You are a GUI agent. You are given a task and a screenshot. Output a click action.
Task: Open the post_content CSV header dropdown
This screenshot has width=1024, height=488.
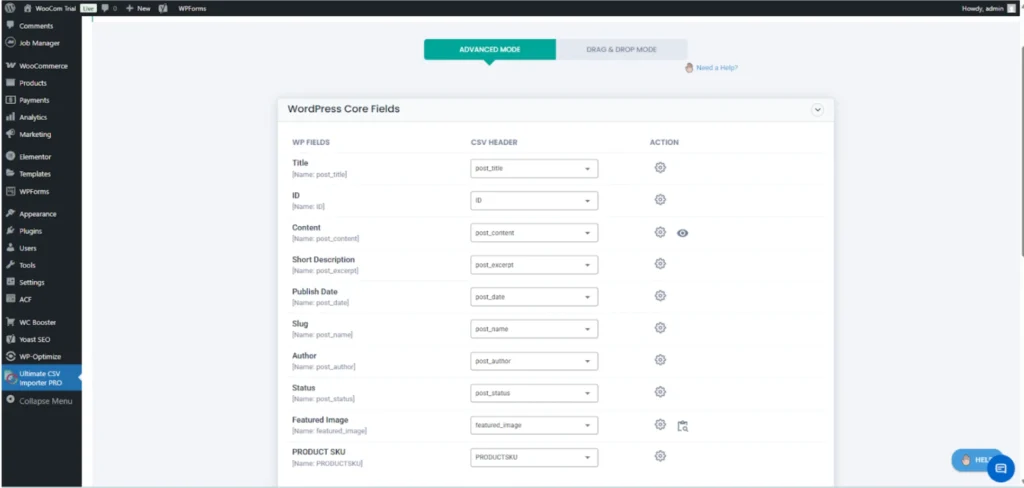(x=534, y=233)
